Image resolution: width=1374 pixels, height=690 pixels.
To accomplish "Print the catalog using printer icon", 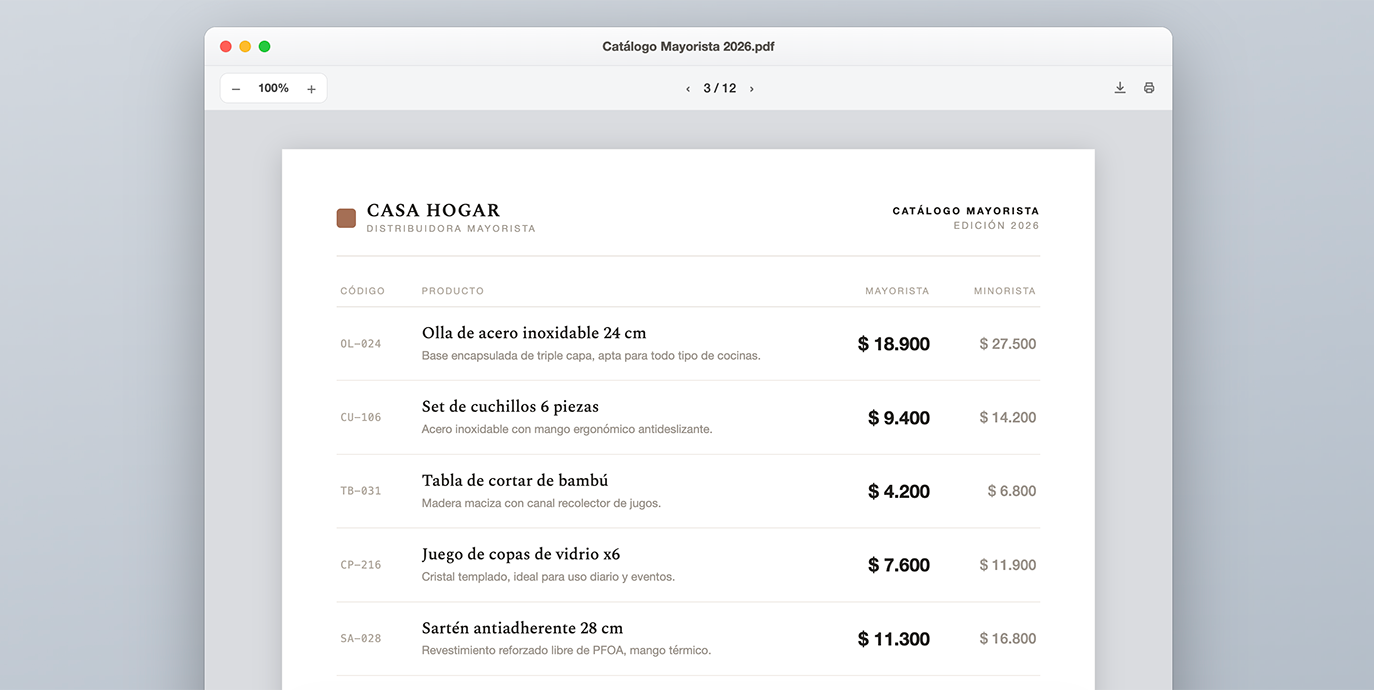I will [1149, 88].
